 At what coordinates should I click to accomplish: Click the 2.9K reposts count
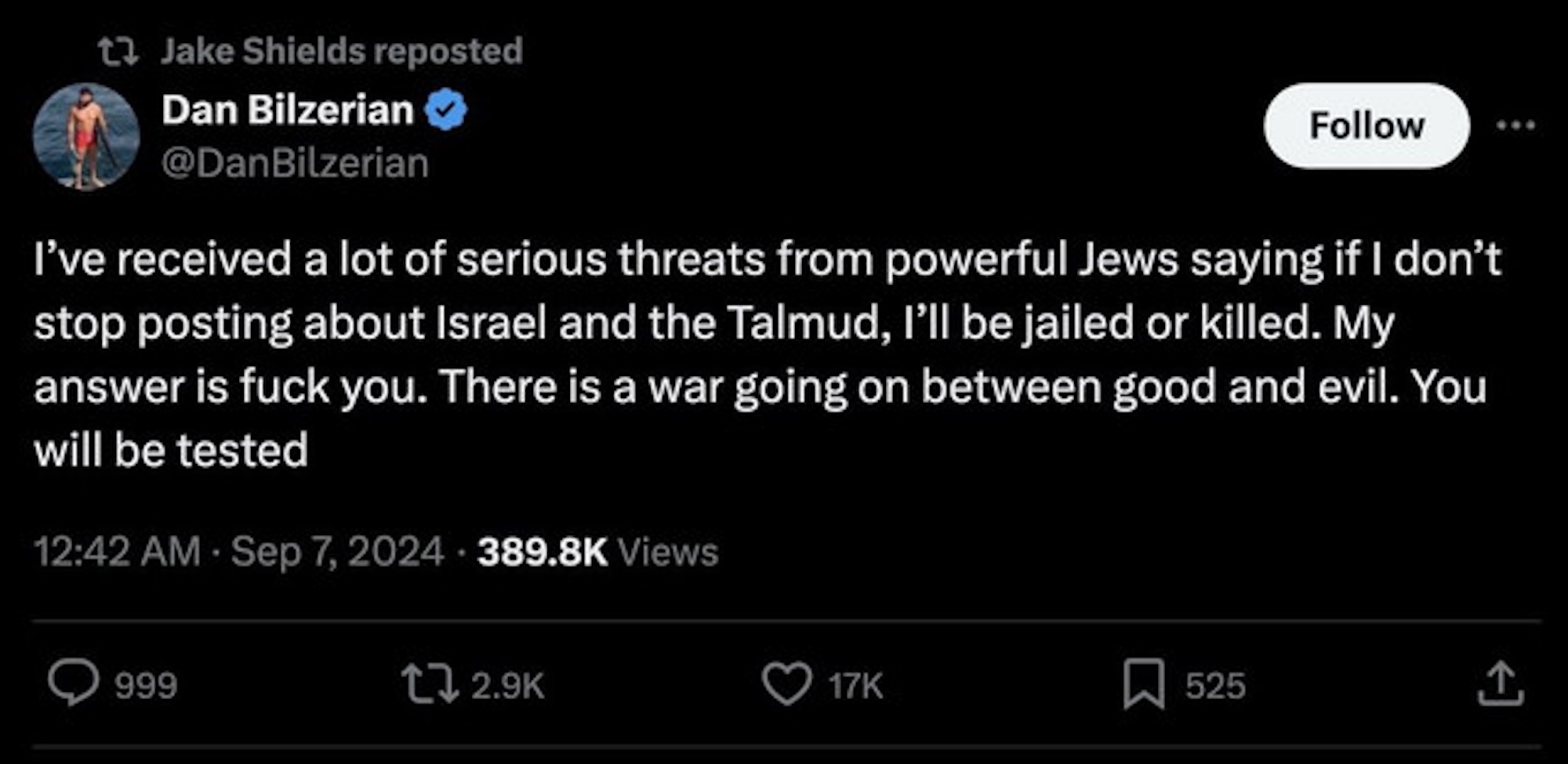pos(507,686)
